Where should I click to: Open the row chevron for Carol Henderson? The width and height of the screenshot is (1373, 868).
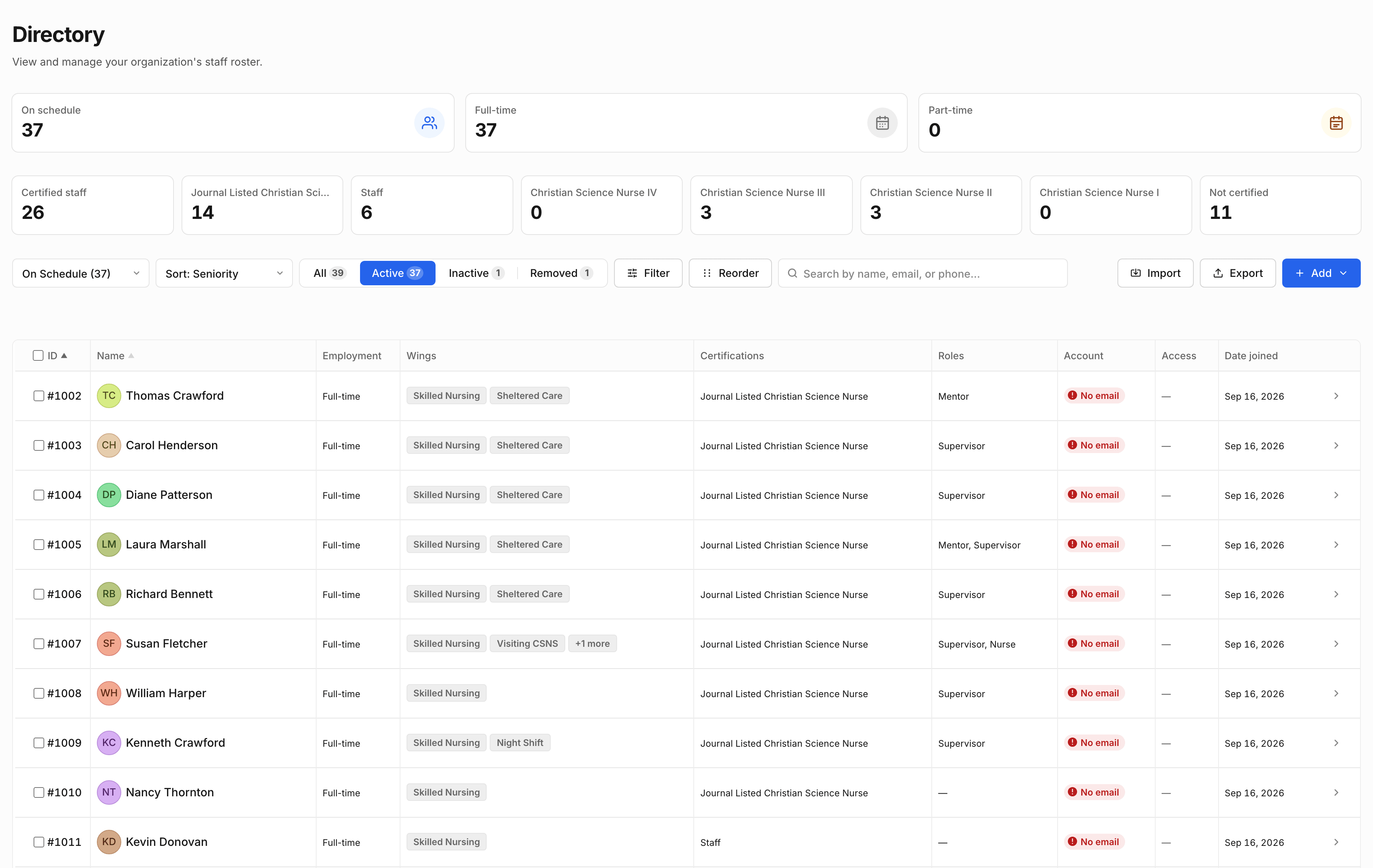1336,445
